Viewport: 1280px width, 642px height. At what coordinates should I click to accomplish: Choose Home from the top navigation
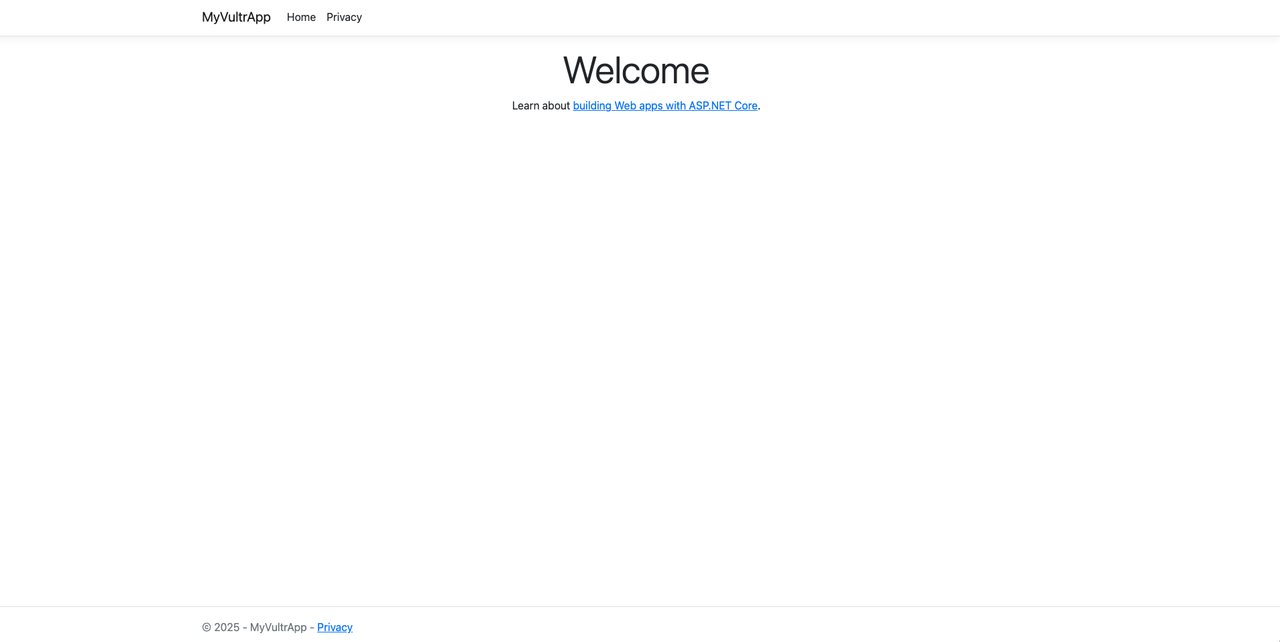tap(301, 17)
